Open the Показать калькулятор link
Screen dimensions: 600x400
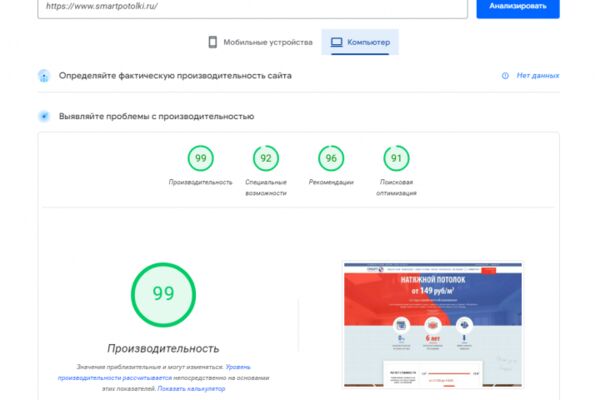tap(191, 389)
